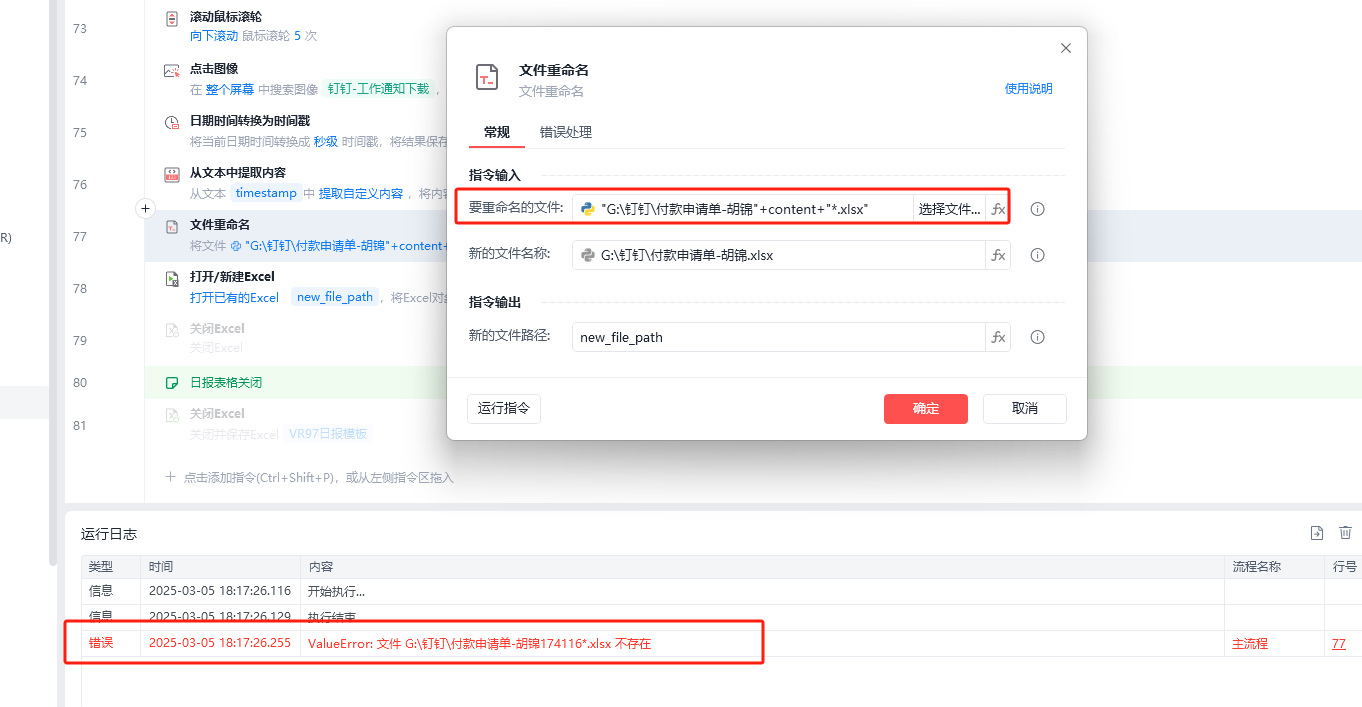Click the 运行日志 panel title

coord(109,535)
